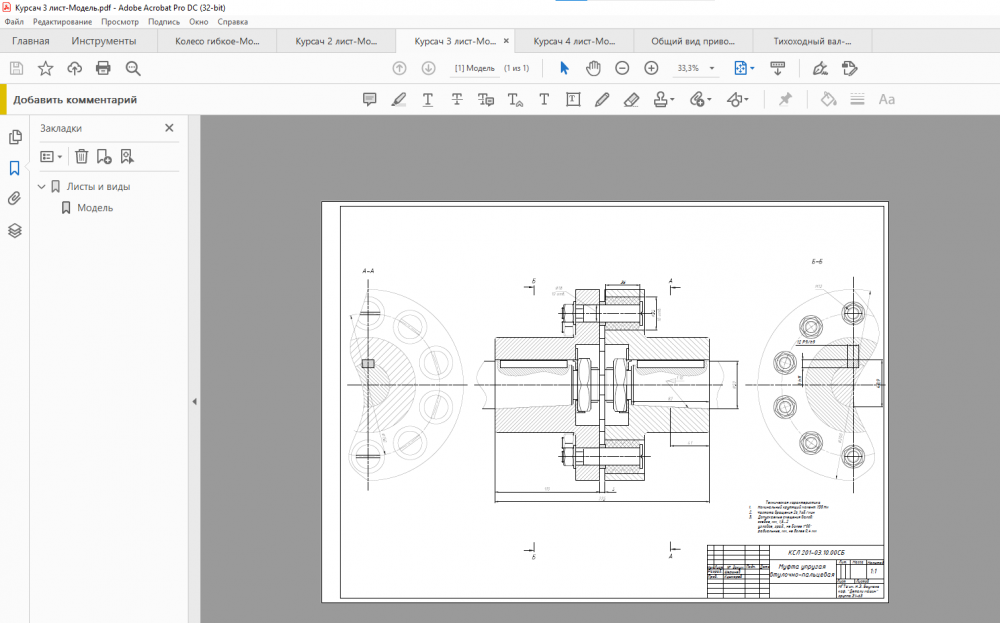Open the 'Инструменты' tools view
This screenshot has height=623, width=1000.
[x=104, y=41]
